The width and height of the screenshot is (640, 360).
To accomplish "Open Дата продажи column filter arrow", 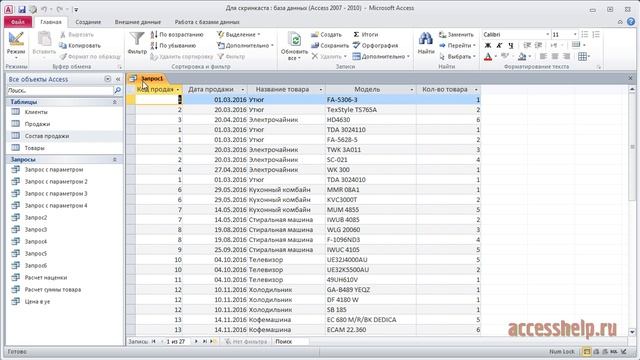I will [242, 89].
